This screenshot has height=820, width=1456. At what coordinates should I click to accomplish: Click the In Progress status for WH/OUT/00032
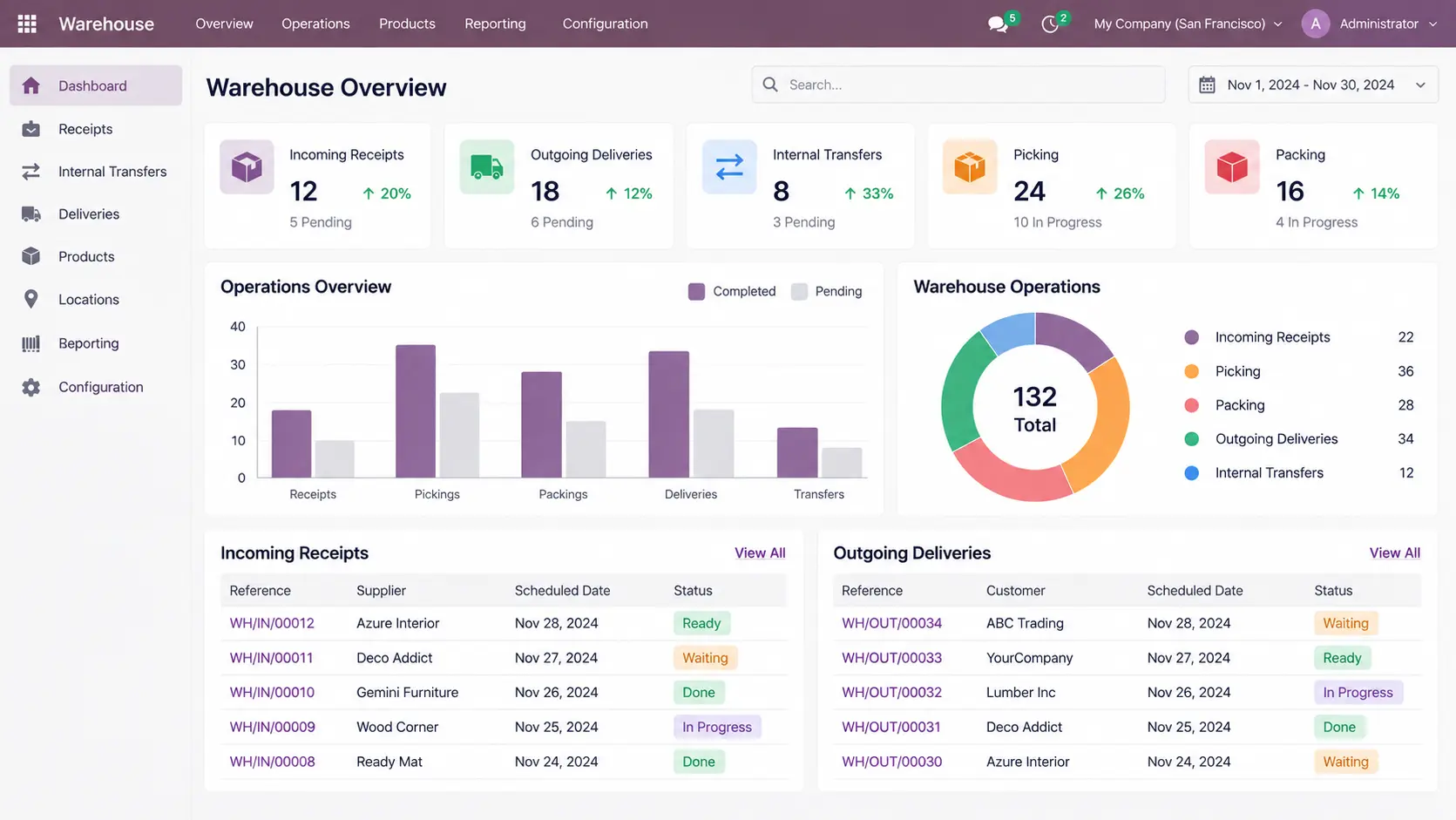pyautogui.click(x=1358, y=692)
